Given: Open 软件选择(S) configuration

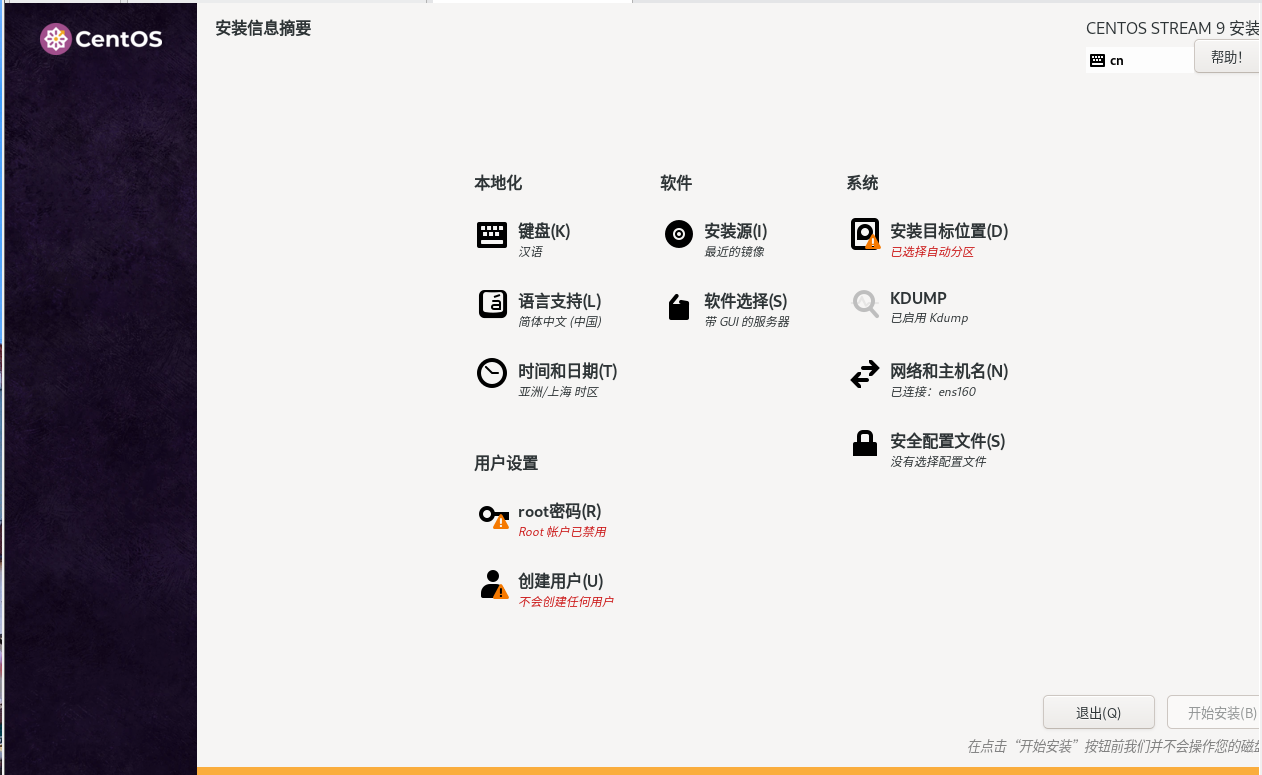Looking at the screenshot, I should [746, 301].
